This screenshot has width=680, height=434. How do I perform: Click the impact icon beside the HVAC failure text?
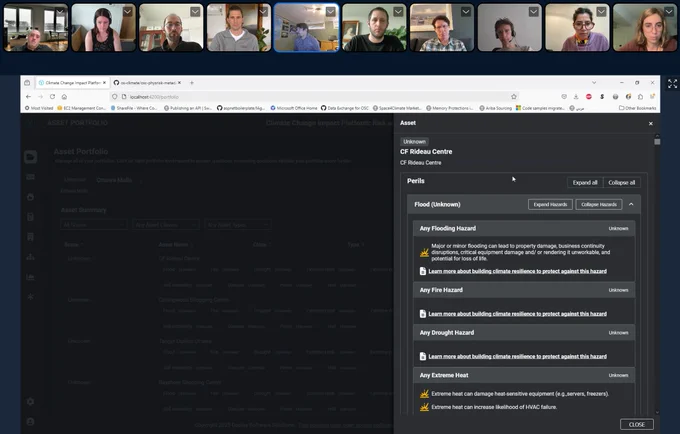click(x=424, y=407)
